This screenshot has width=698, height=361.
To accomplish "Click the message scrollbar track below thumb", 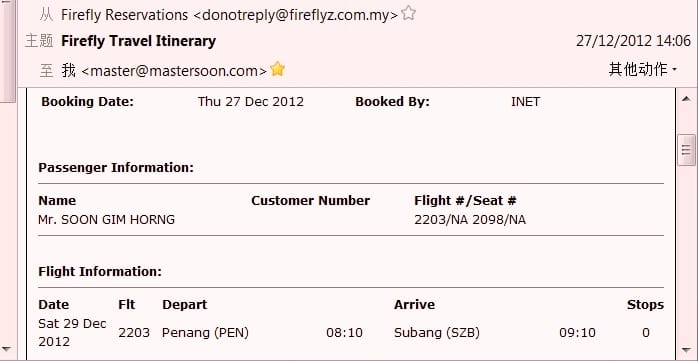I will [686, 254].
